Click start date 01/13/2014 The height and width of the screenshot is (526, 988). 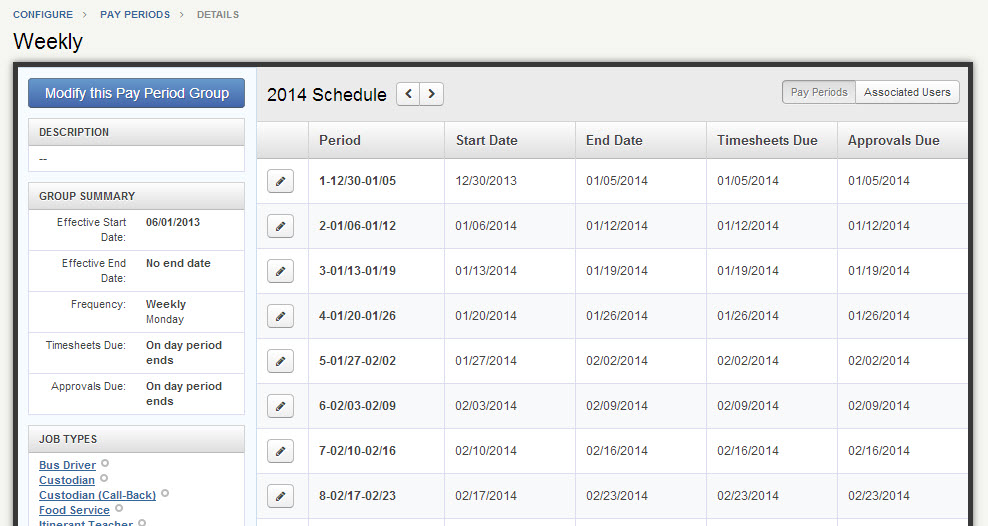486,271
